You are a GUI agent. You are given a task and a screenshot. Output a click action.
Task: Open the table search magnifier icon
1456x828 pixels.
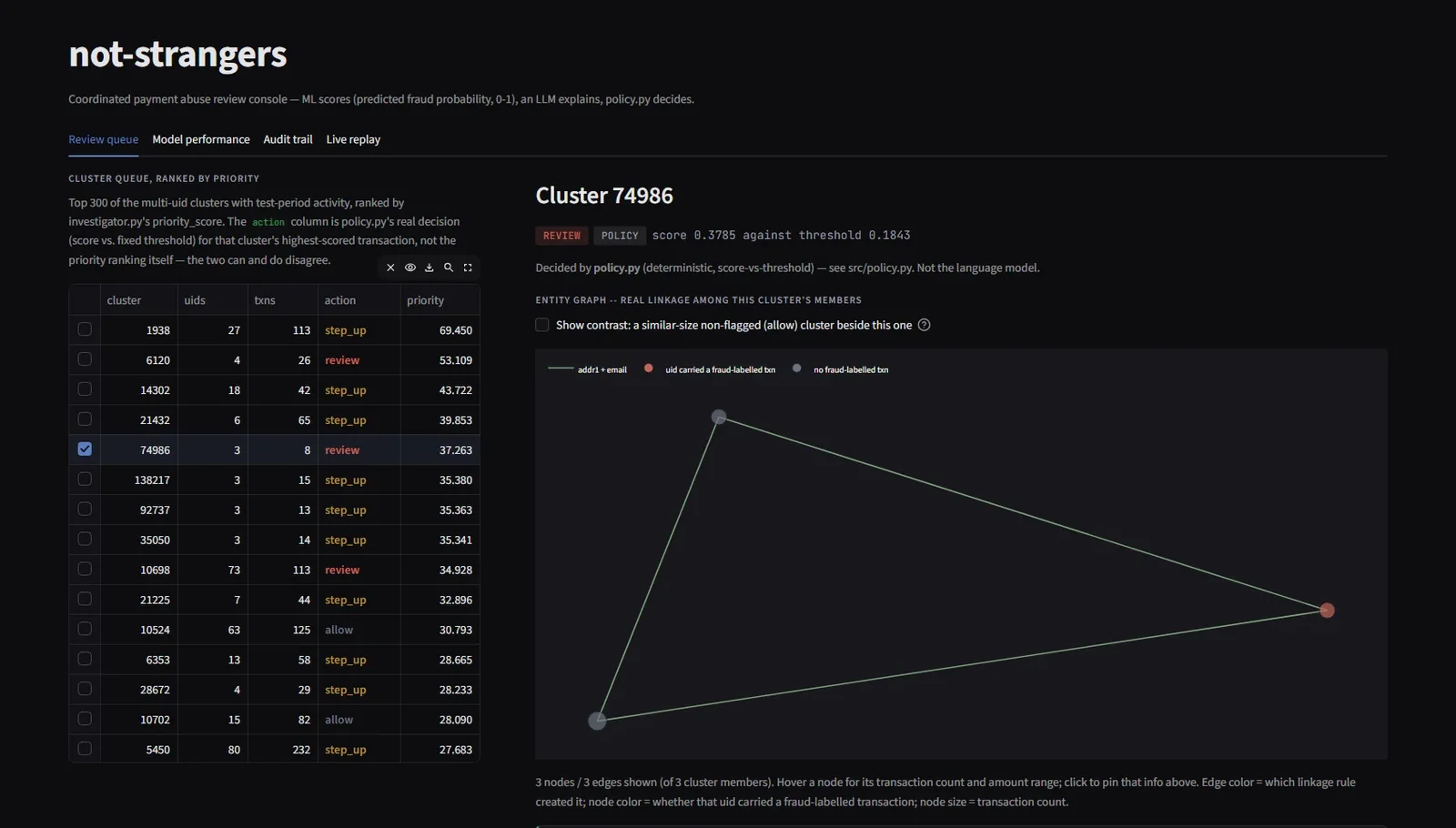449,268
